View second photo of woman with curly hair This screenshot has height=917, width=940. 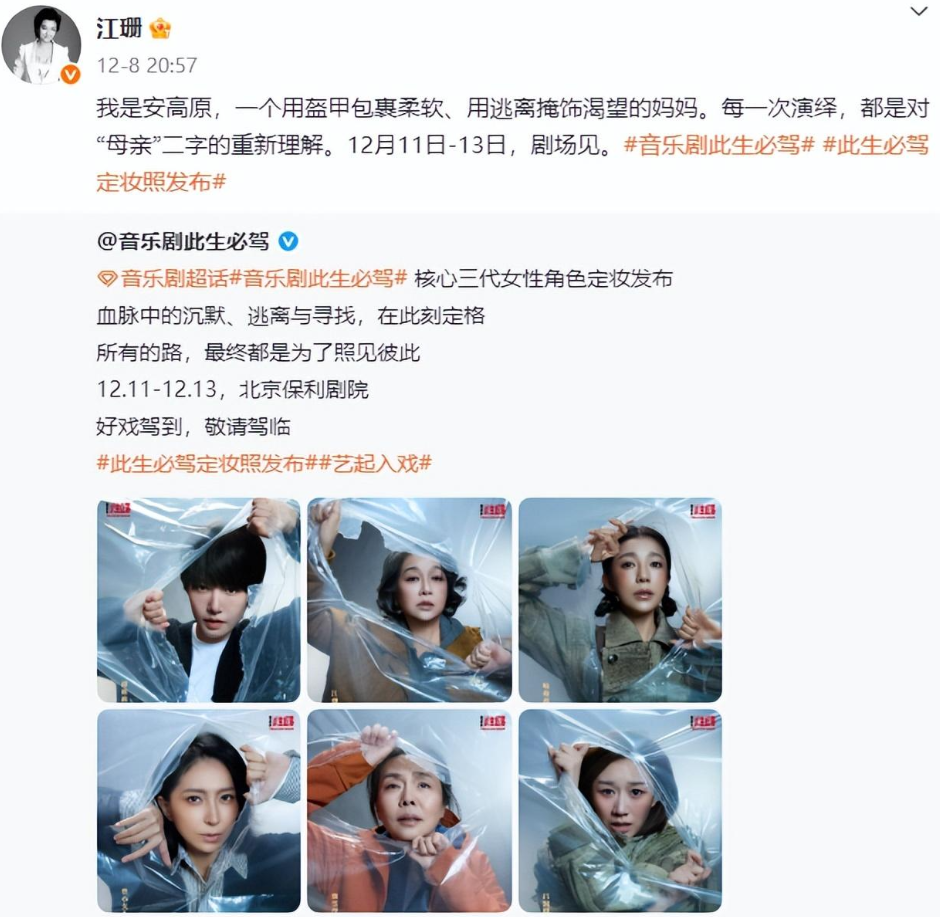(409, 600)
